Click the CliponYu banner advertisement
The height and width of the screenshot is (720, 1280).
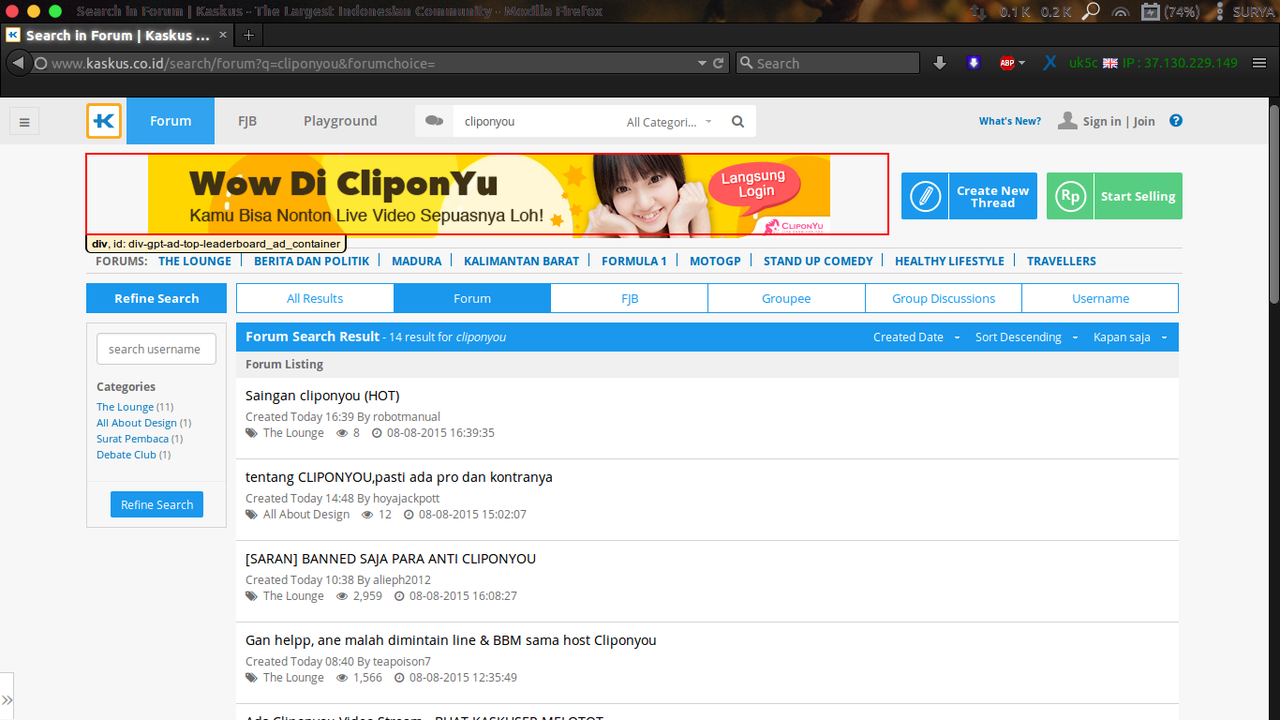click(489, 195)
